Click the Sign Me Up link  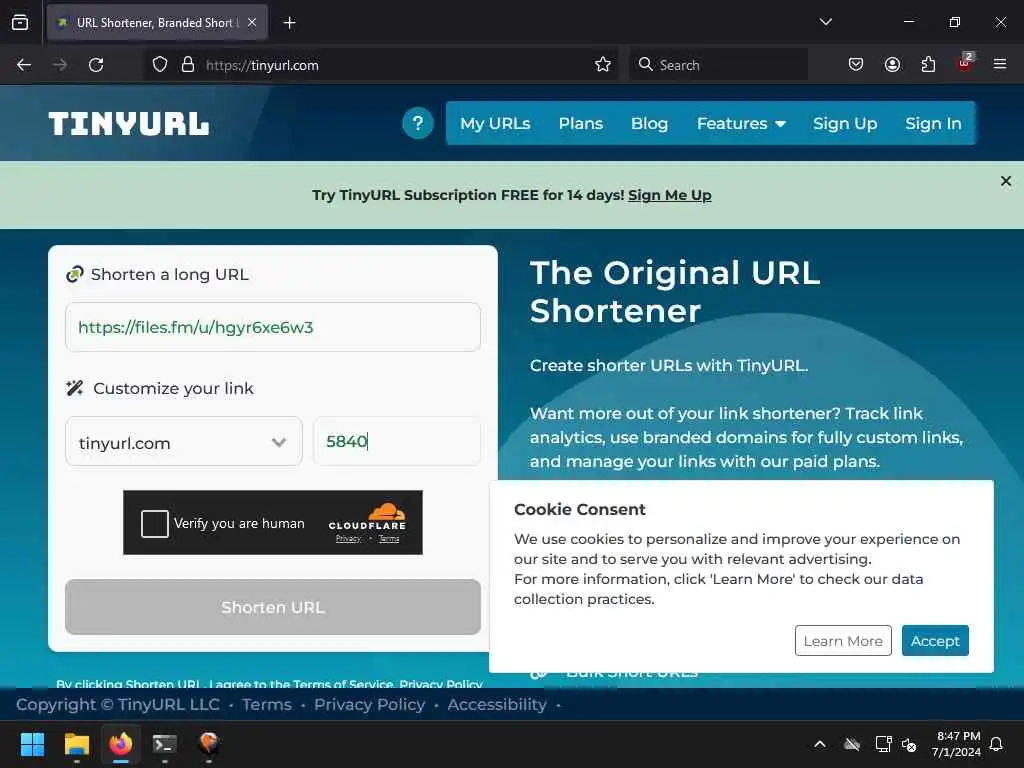click(669, 195)
